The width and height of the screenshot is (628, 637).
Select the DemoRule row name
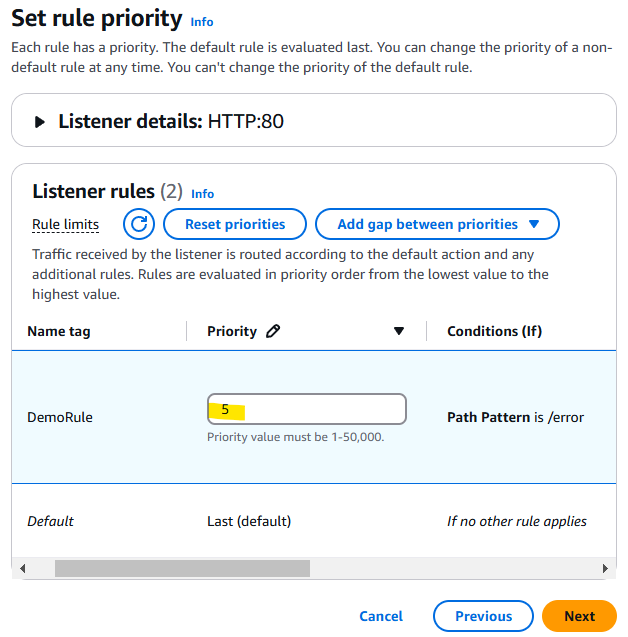coord(60,417)
